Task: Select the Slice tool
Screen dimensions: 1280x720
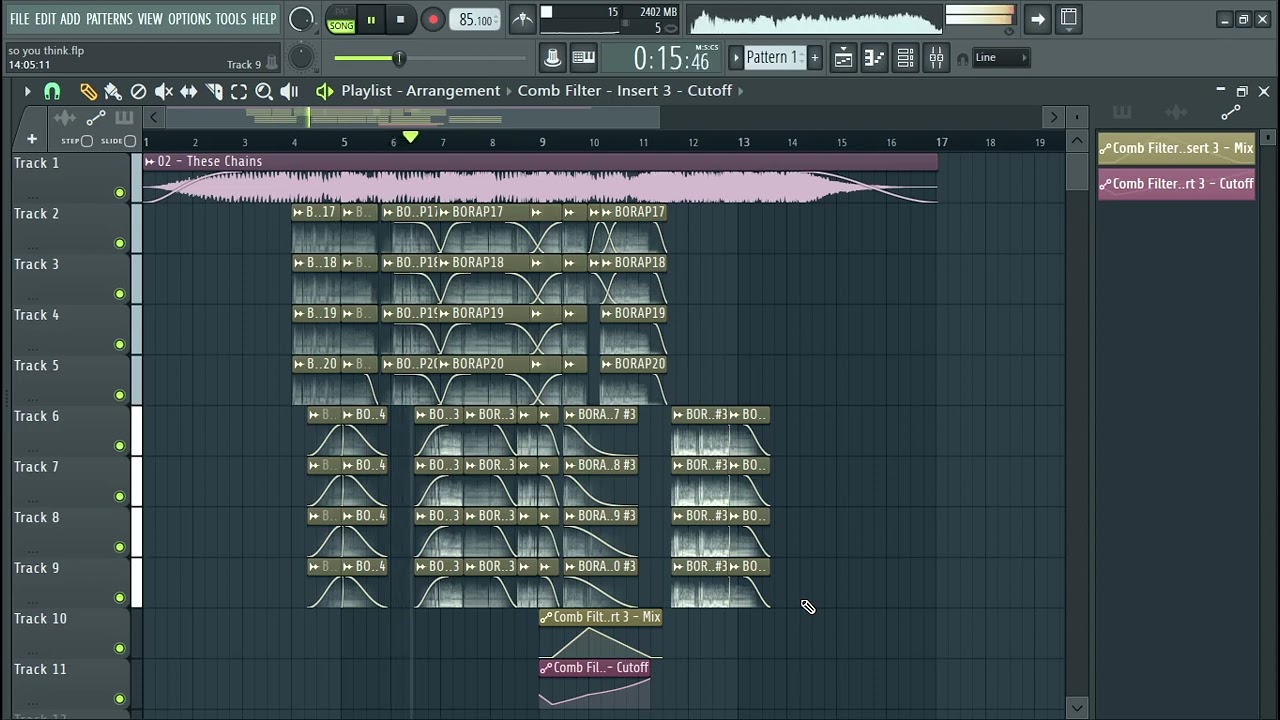Action: [x=213, y=92]
